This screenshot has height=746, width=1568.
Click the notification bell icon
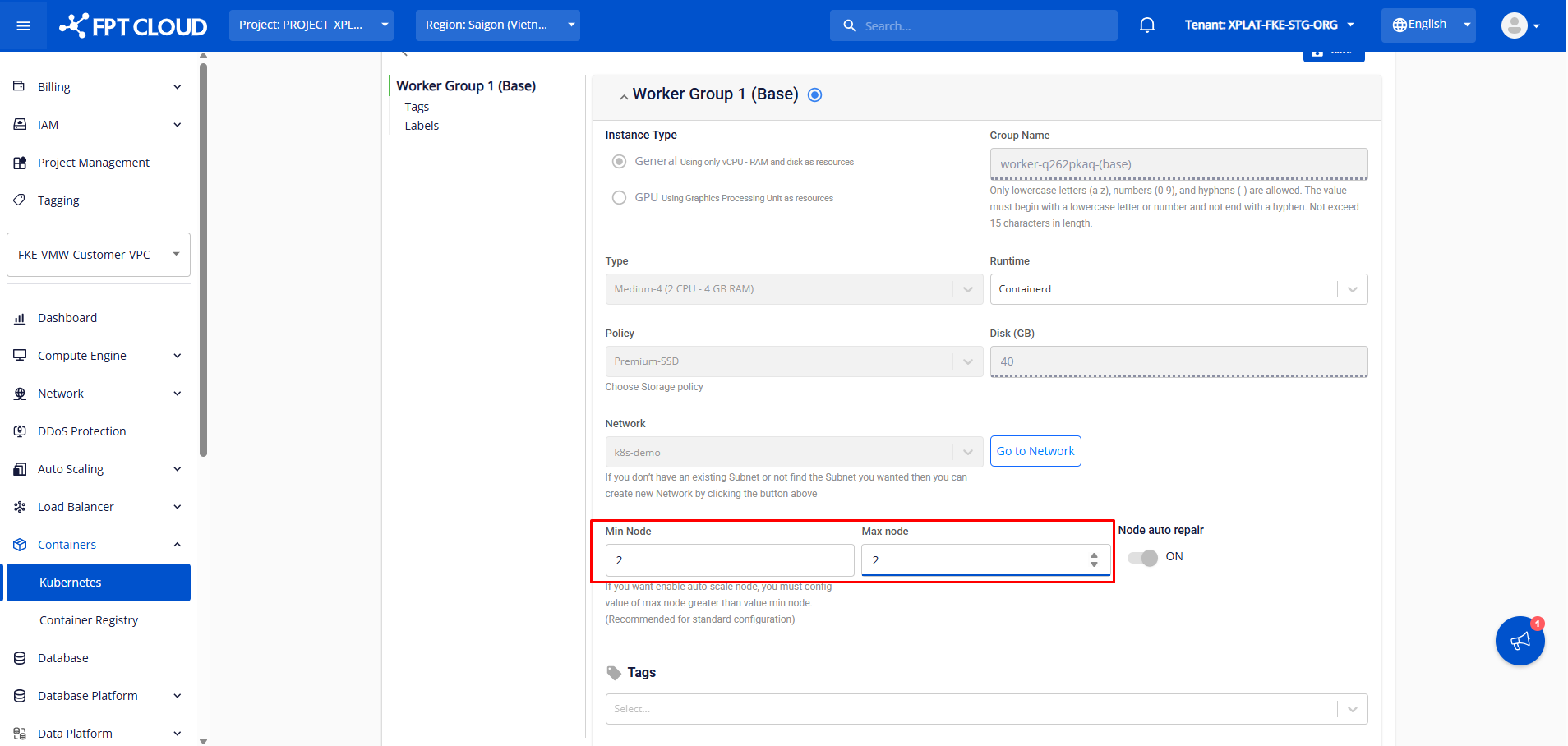click(1147, 25)
